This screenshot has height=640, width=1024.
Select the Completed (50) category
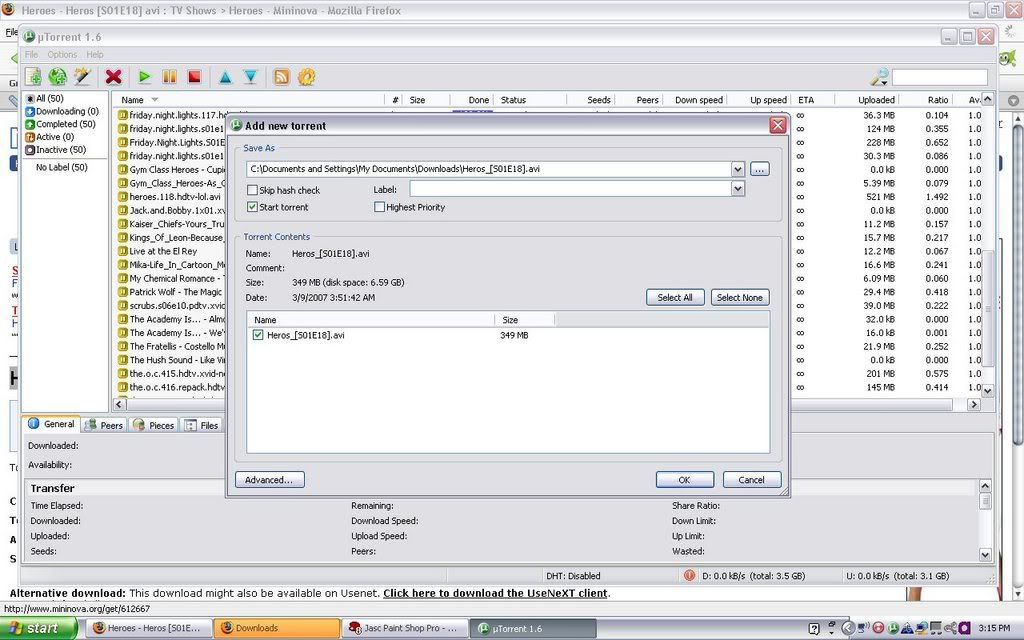60,123
